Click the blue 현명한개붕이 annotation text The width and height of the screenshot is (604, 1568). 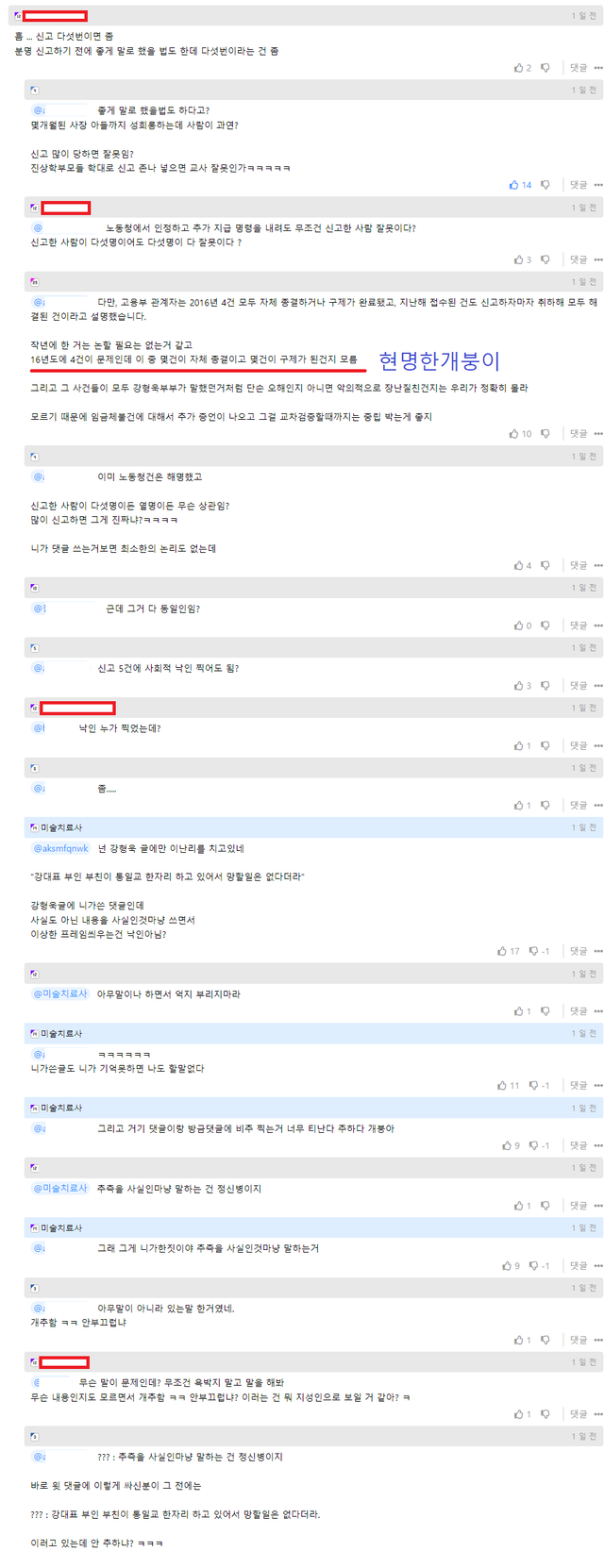click(x=439, y=360)
